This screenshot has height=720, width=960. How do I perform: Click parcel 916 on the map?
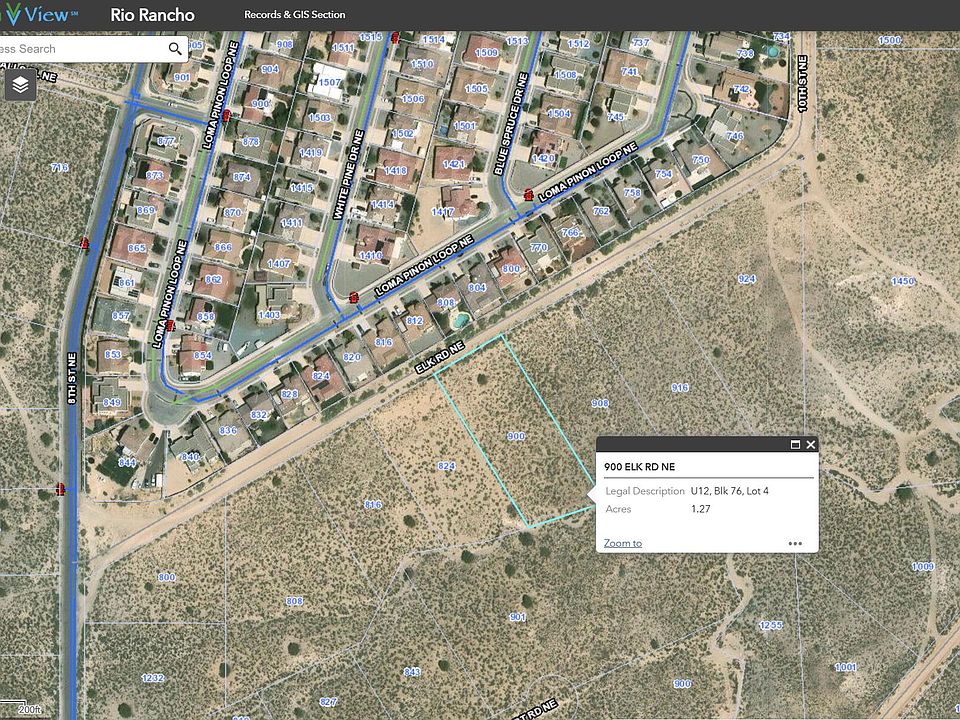click(680, 388)
